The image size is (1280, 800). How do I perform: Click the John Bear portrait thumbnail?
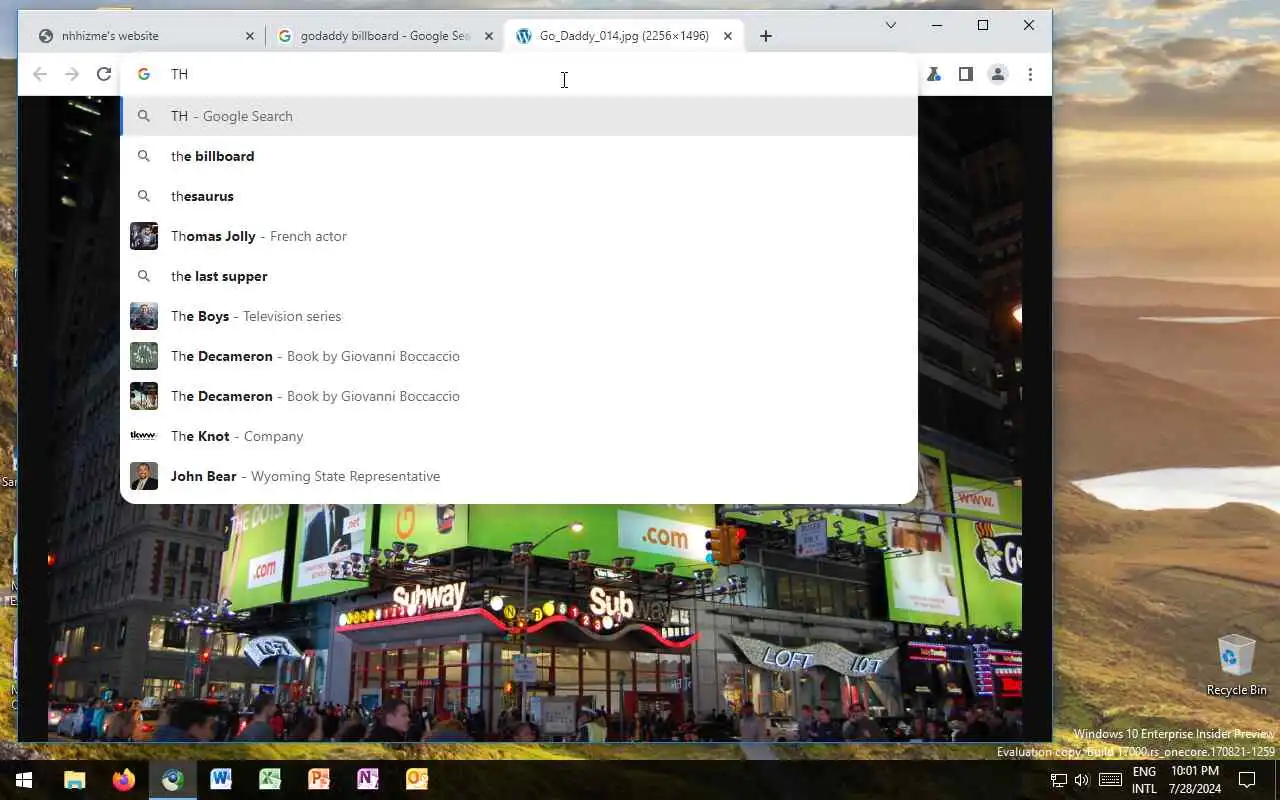pos(144,476)
